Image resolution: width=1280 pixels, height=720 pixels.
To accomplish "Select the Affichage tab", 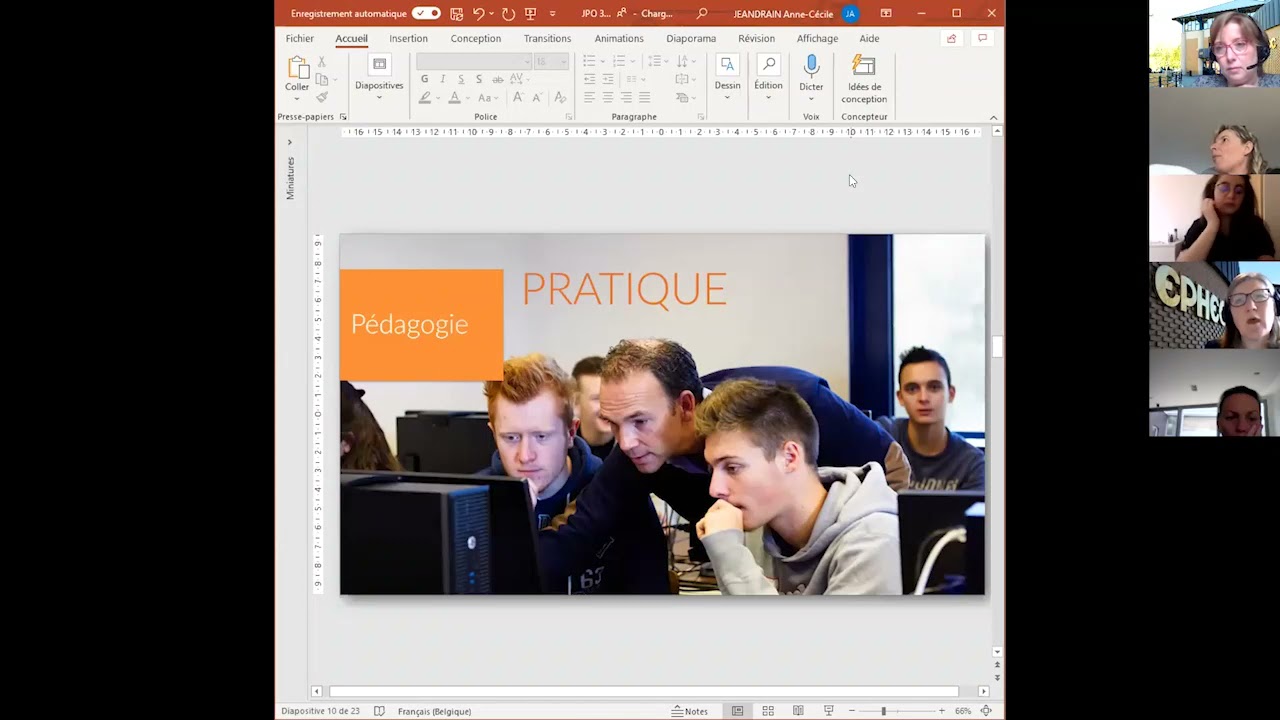I will (x=817, y=38).
